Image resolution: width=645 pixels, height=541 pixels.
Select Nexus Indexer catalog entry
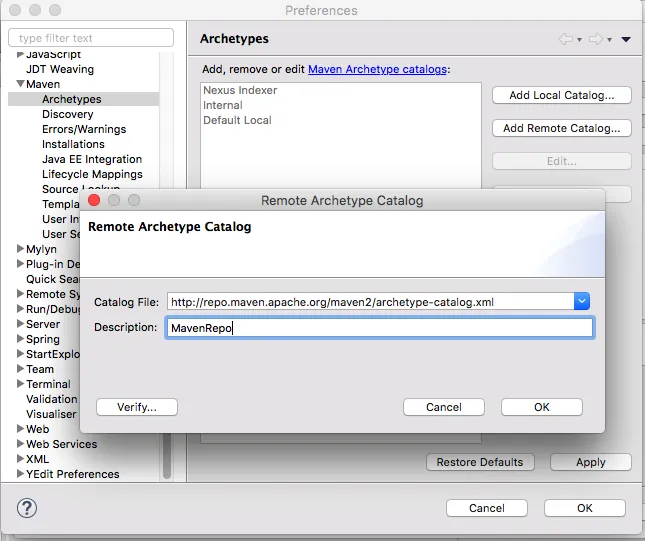pos(240,90)
